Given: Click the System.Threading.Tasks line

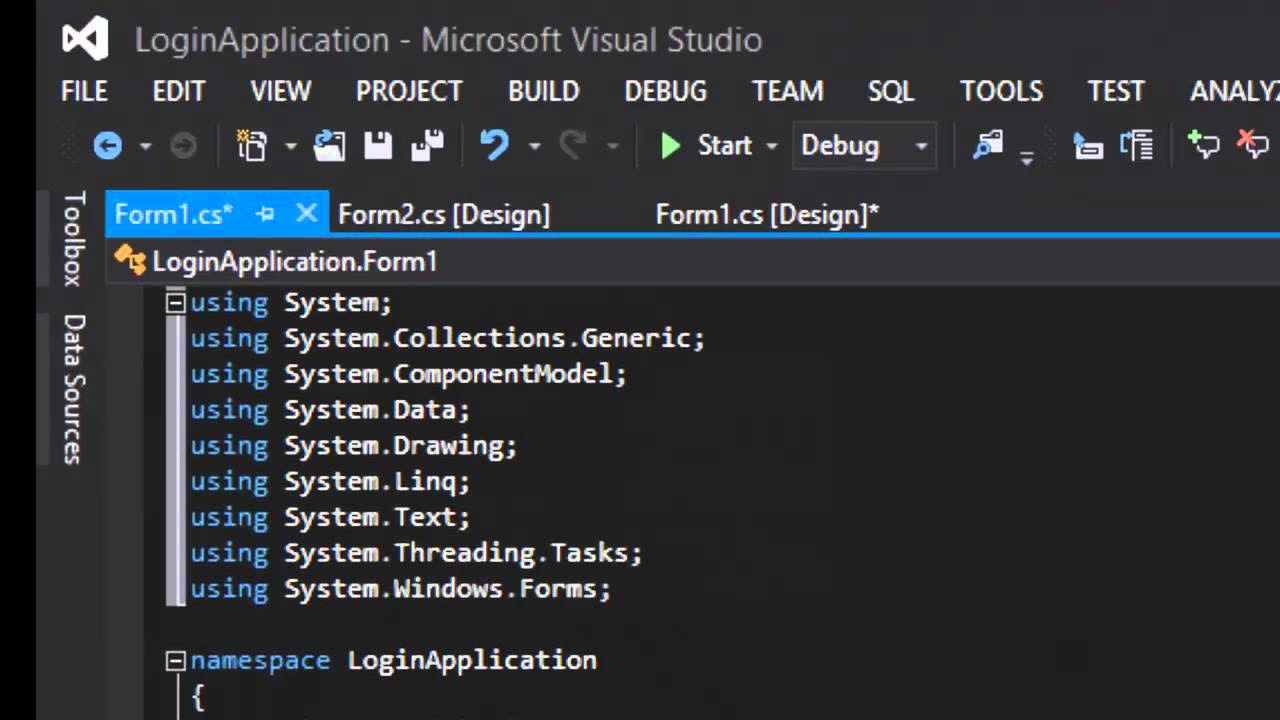Looking at the screenshot, I should click(x=416, y=553).
